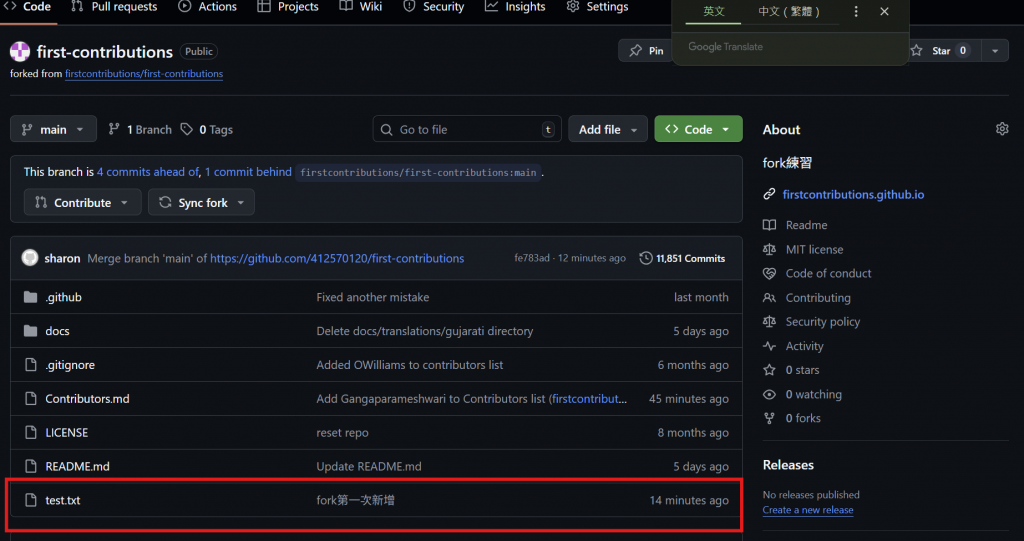Open the 4 commits ahead of link
Image resolution: width=1024 pixels, height=541 pixels.
coord(148,172)
